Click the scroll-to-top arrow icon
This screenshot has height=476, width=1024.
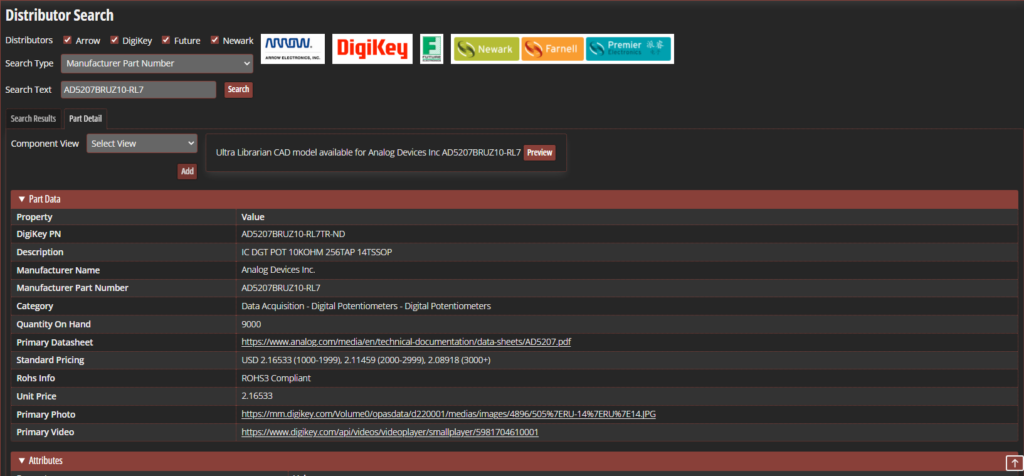pos(1012,462)
